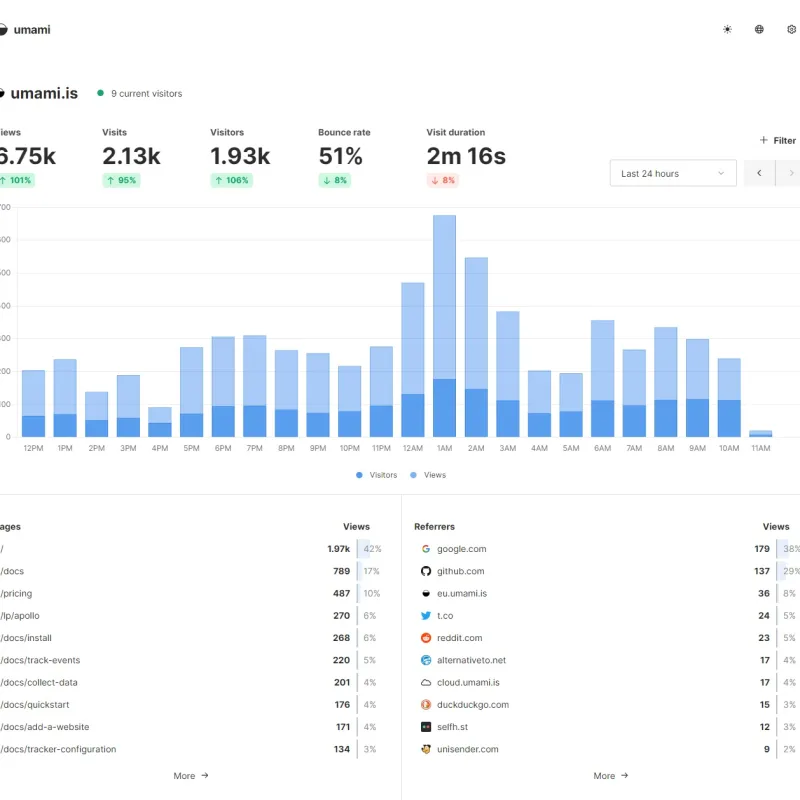Show More referrers link
This screenshot has height=800, width=800.
(x=611, y=776)
